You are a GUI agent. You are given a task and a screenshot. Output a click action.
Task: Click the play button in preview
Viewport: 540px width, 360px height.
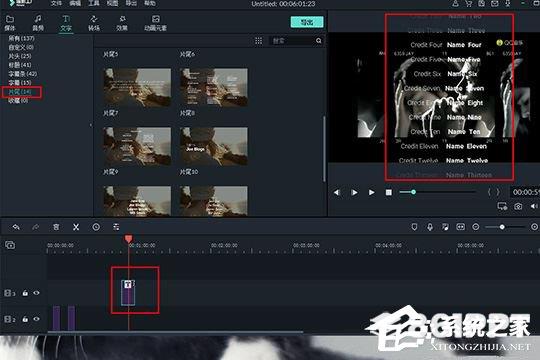[354, 192]
